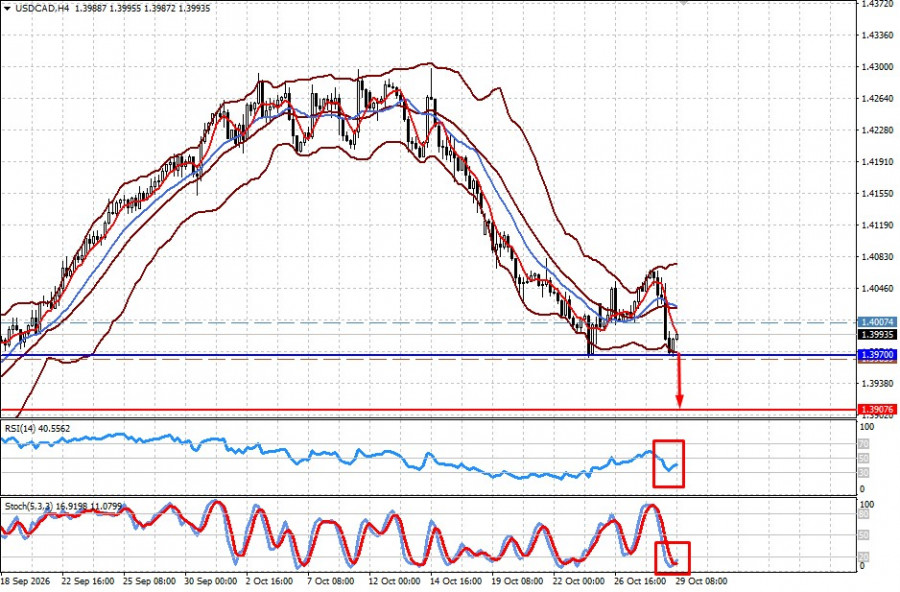Click the 29 Oct 08:00 time label

pyautogui.click(x=701, y=581)
